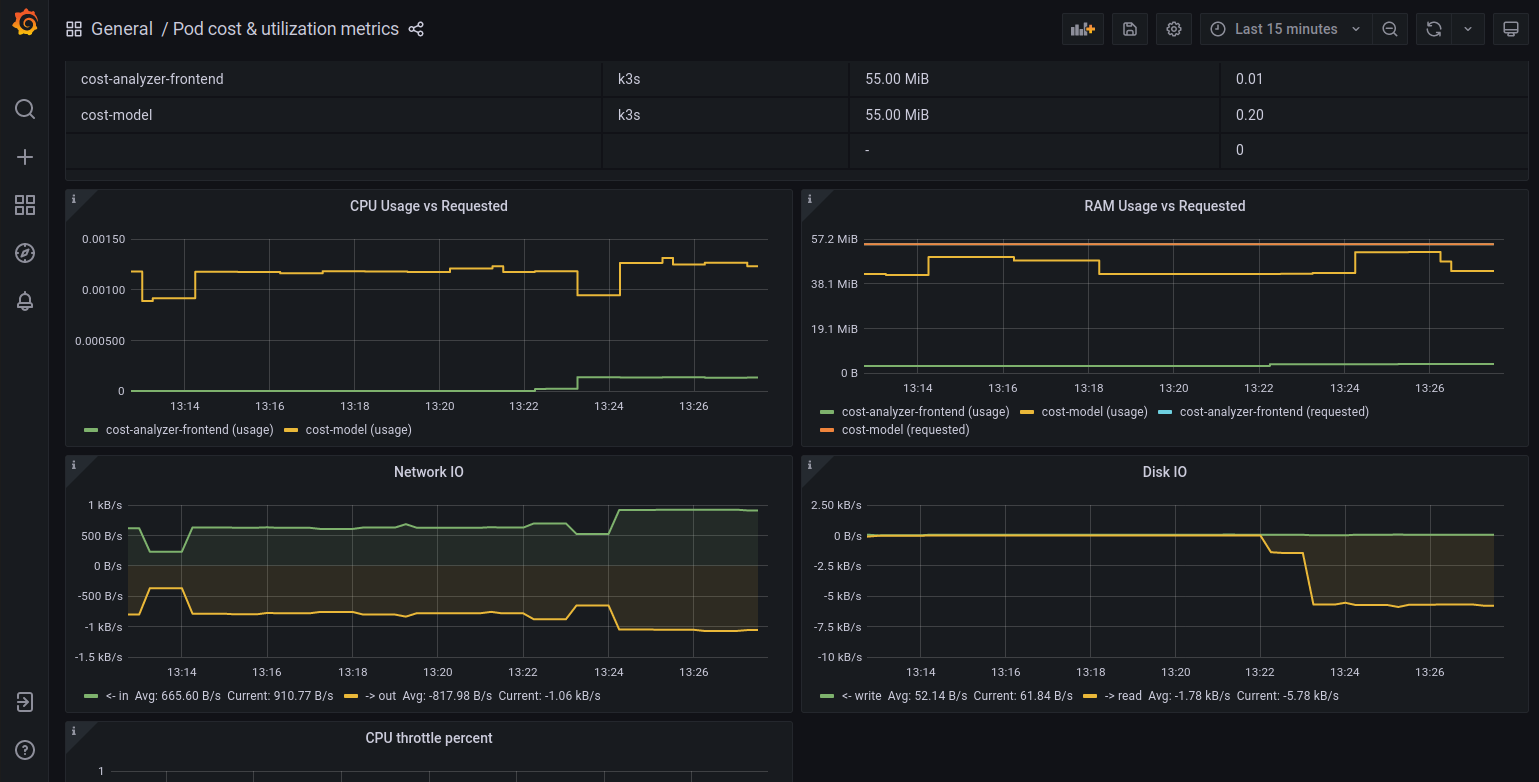The height and width of the screenshot is (782, 1539).
Task: Click the Add panel icon
Action: click(1083, 29)
